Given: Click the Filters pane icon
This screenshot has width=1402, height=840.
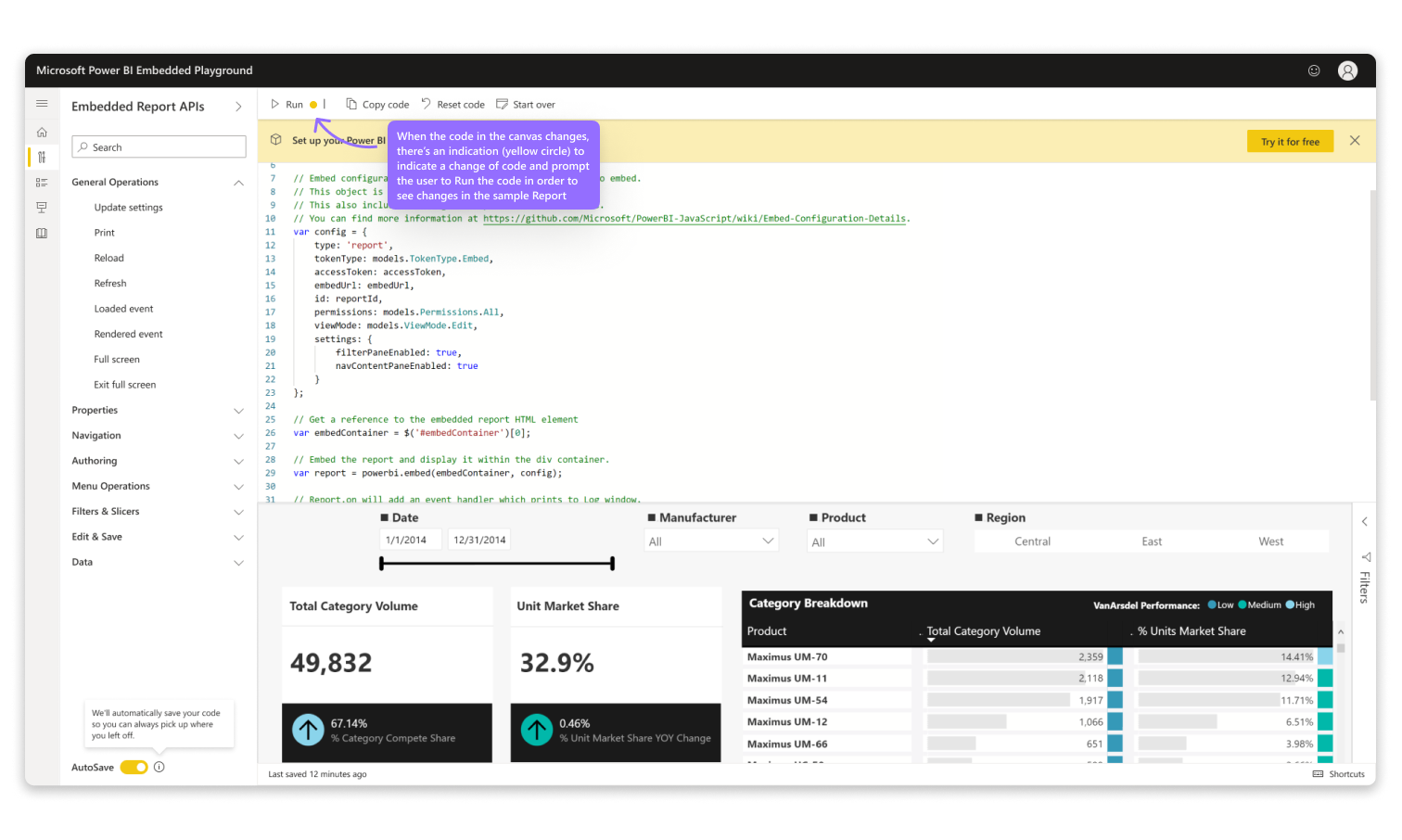Looking at the screenshot, I should 1366,557.
